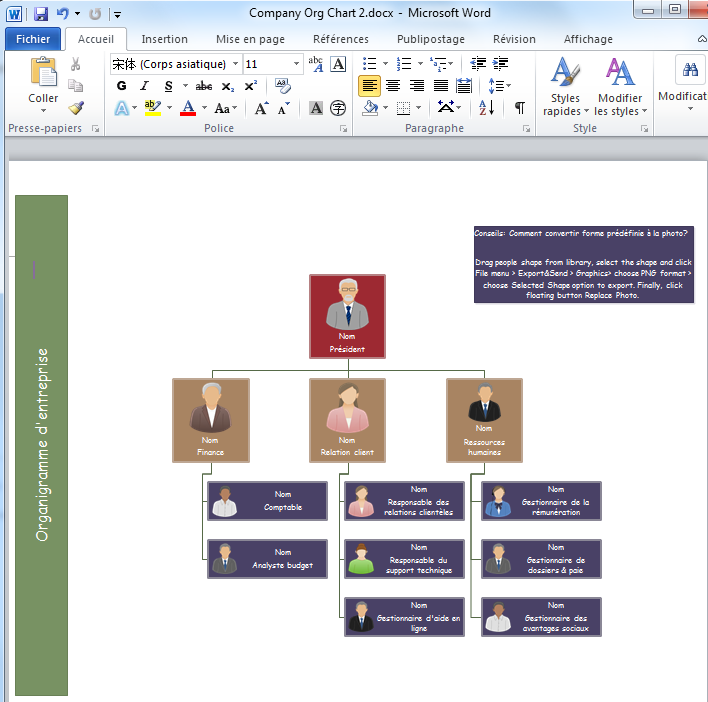The image size is (708, 702).
Task: Toggle subscript formatting
Action: 228,86
